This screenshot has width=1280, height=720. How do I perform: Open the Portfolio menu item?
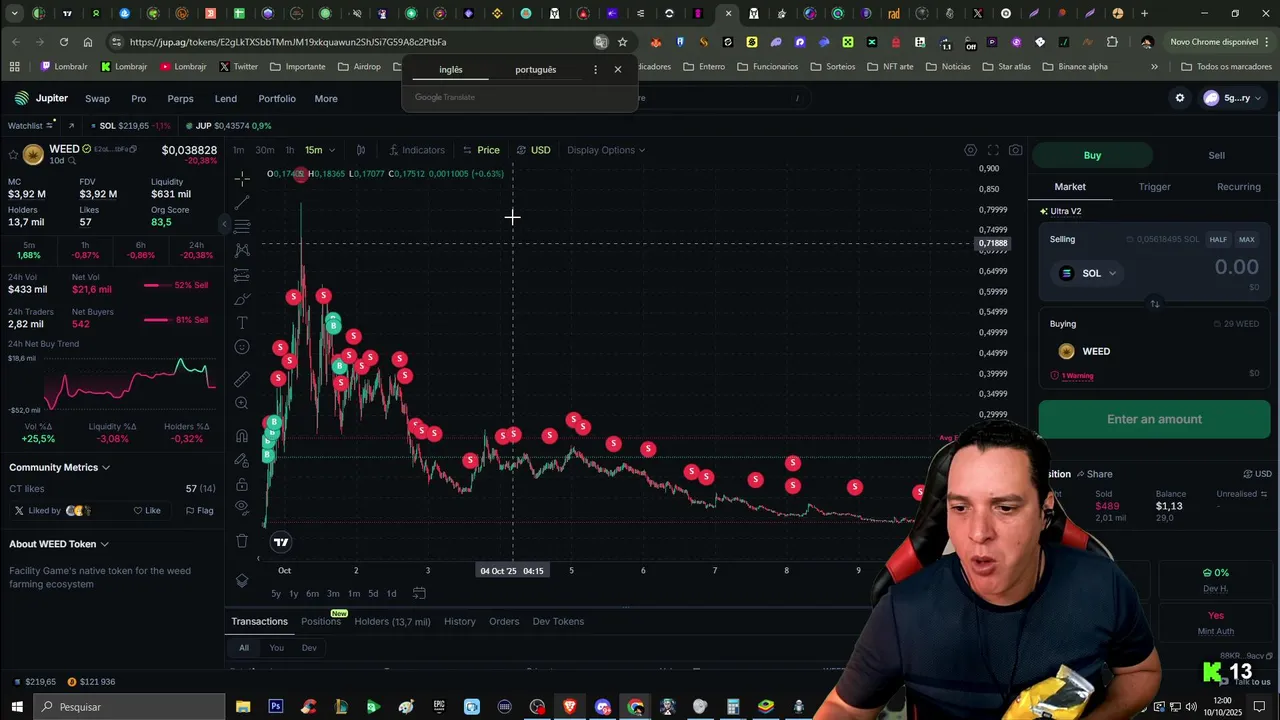pyautogui.click(x=277, y=98)
